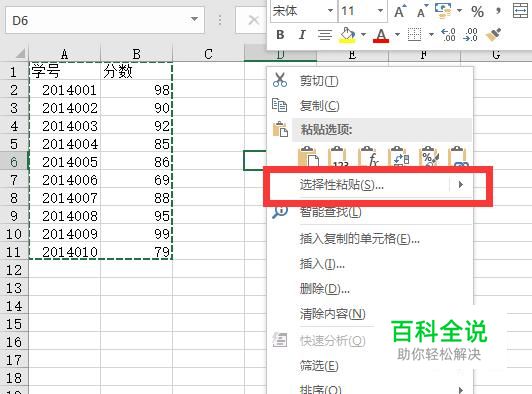
Task: Click score cell with 99
Action: 137,234
